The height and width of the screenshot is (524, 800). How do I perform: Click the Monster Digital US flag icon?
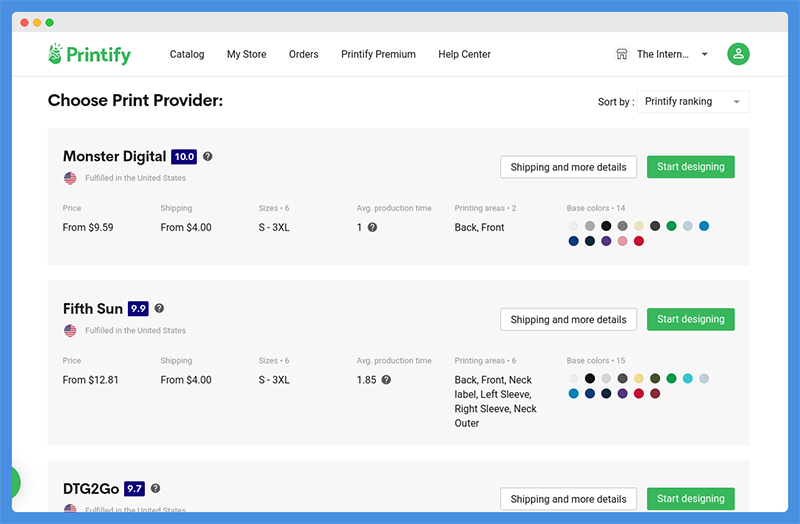point(70,178)
